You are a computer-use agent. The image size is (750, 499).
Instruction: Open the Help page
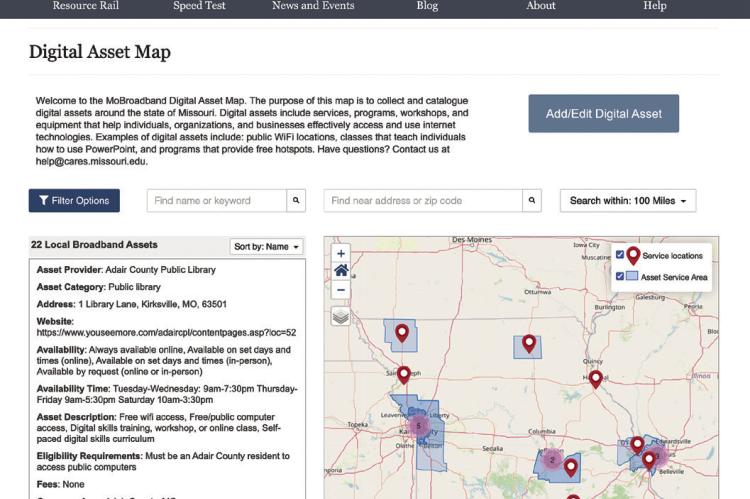pyautogui.click(x=654, y=6)
